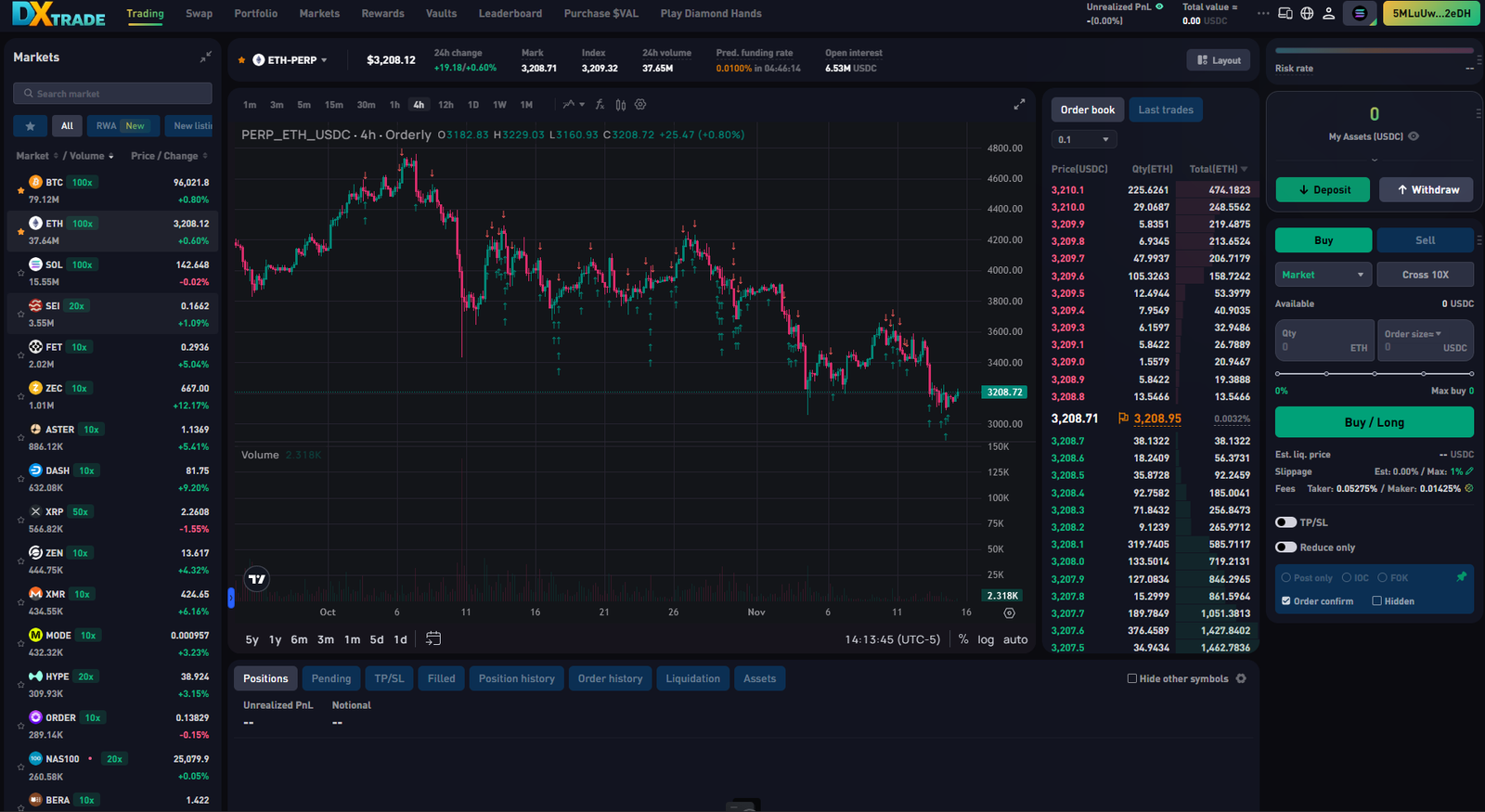The width and height of the screenshot is (1485, 812).
Task: Click the Solana network selector icon
Action: 1360,14
